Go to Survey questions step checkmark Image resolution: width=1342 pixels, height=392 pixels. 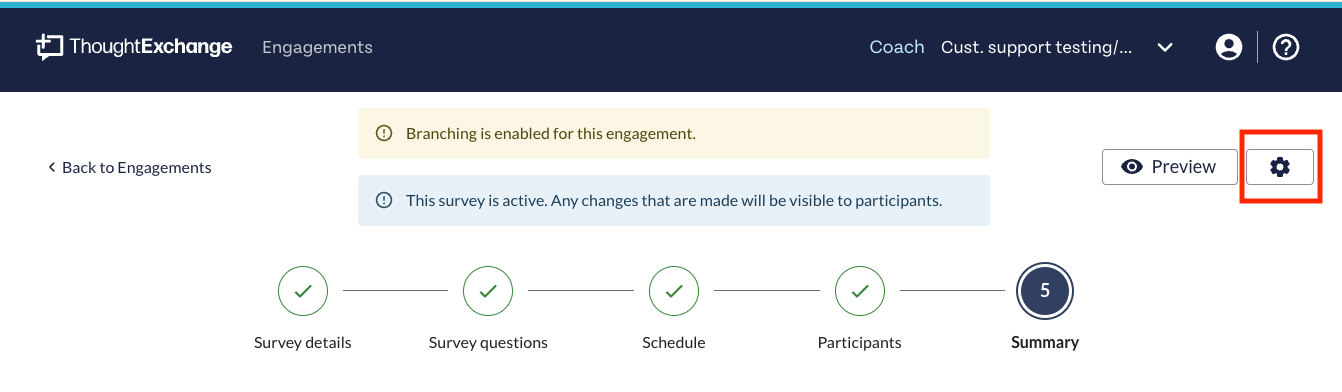coord(488,291)
